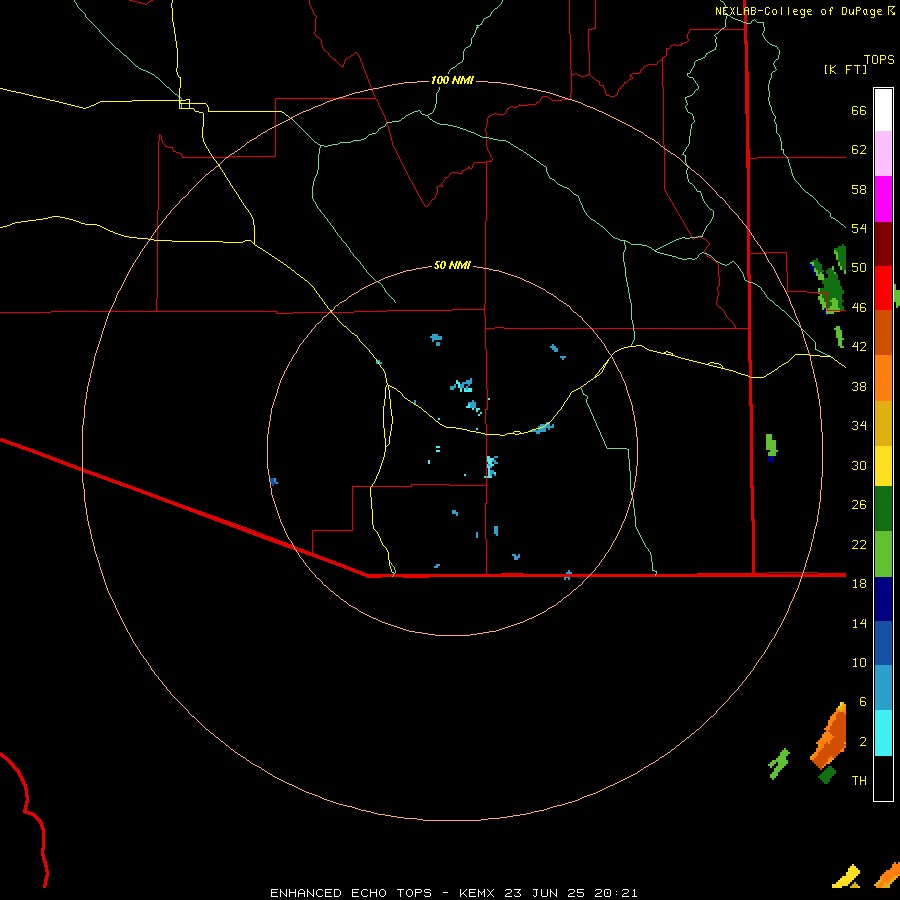This screenshot has height=900, width=900.
Task: Click the light pink legend swatch
Action: point(883,154)
